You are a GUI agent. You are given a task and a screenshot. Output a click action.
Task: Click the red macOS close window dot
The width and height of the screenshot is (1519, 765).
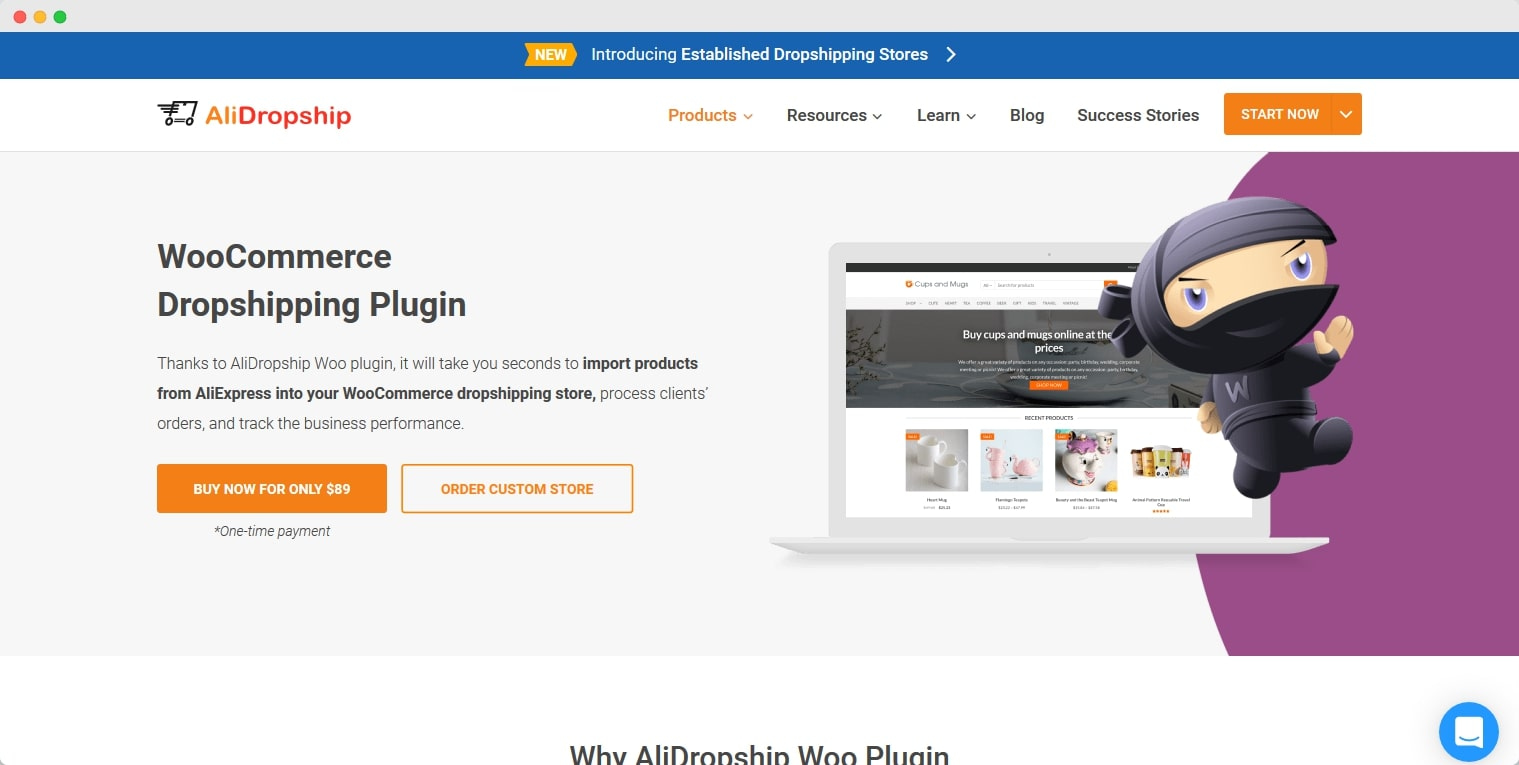(20, 17)
